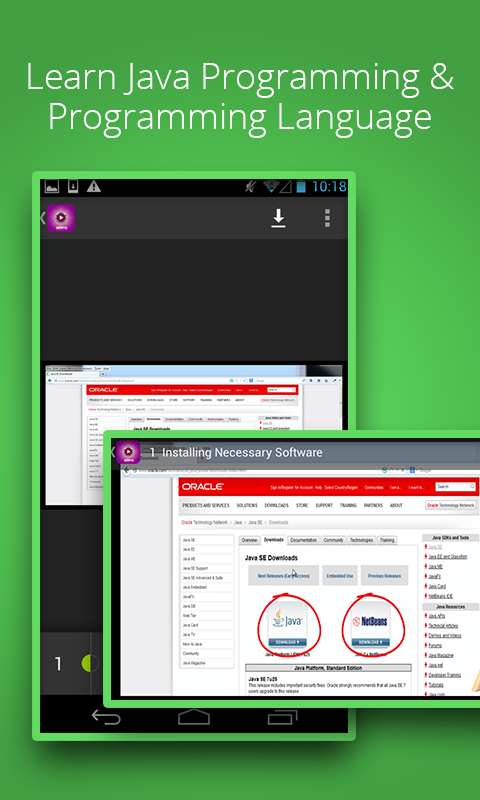
Task: Tap the warning triangle icon in the status bar
Action: (x=93, y=186)
